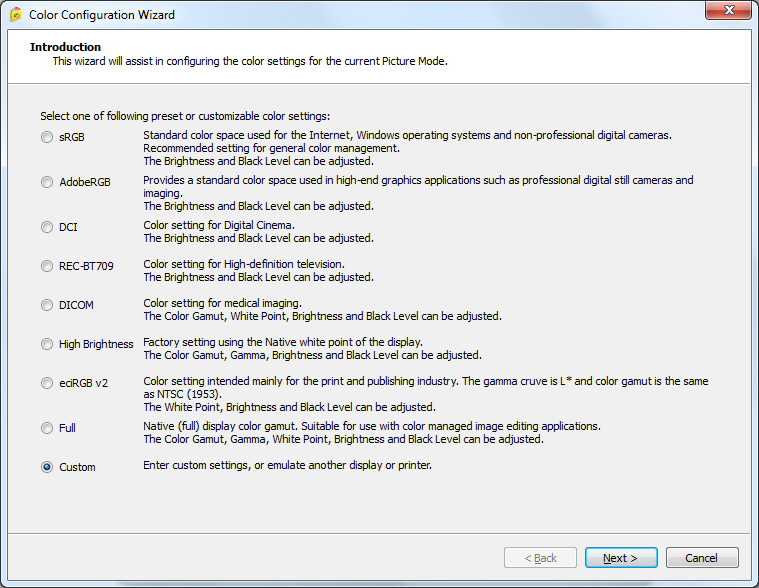Click the Color Configuration Wizard title icon
The image size is (759, 588).
pyautogui.click(x=16, y=15)
